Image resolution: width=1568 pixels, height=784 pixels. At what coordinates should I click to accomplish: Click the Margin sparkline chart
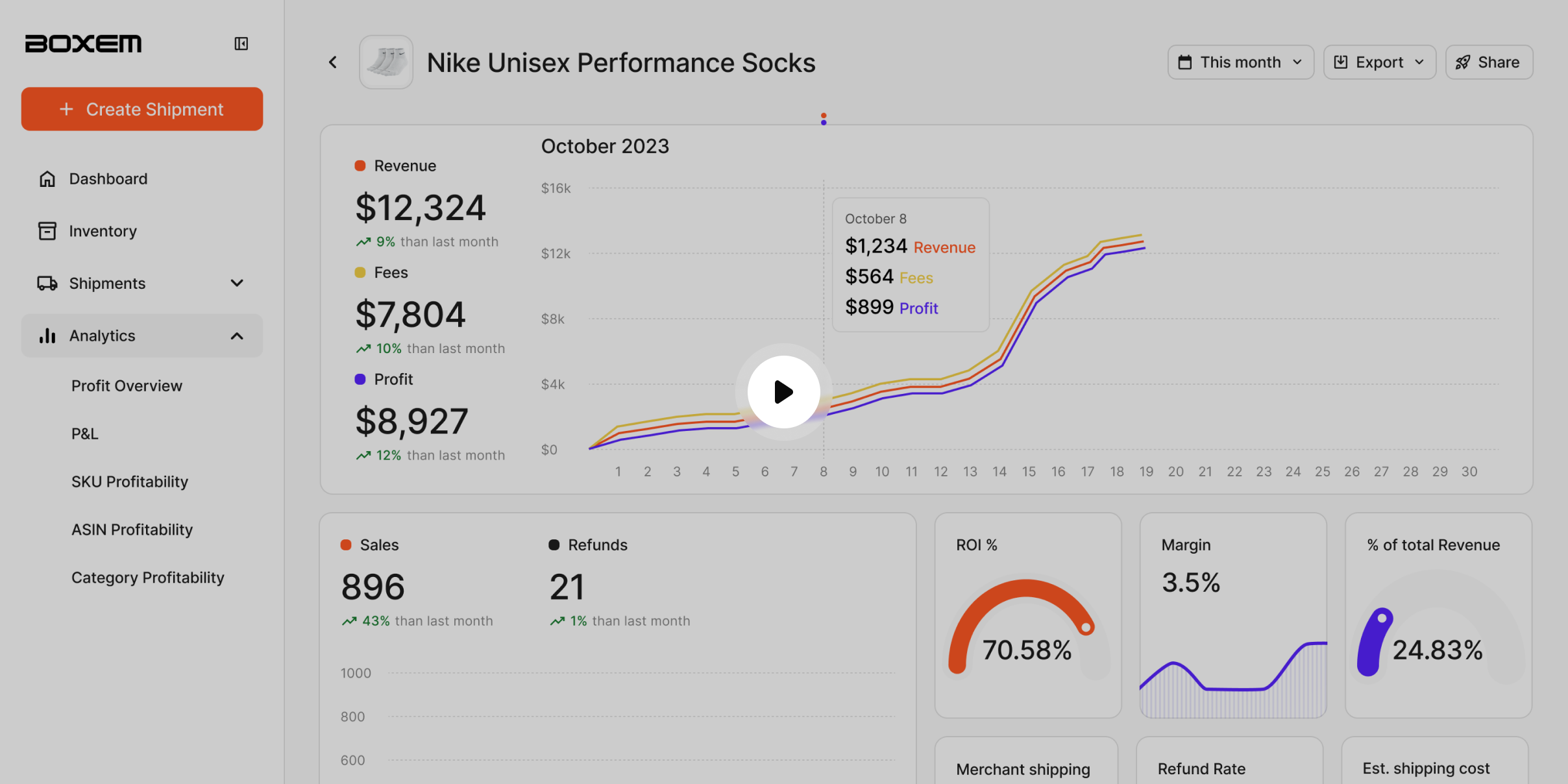[1233, 679]
